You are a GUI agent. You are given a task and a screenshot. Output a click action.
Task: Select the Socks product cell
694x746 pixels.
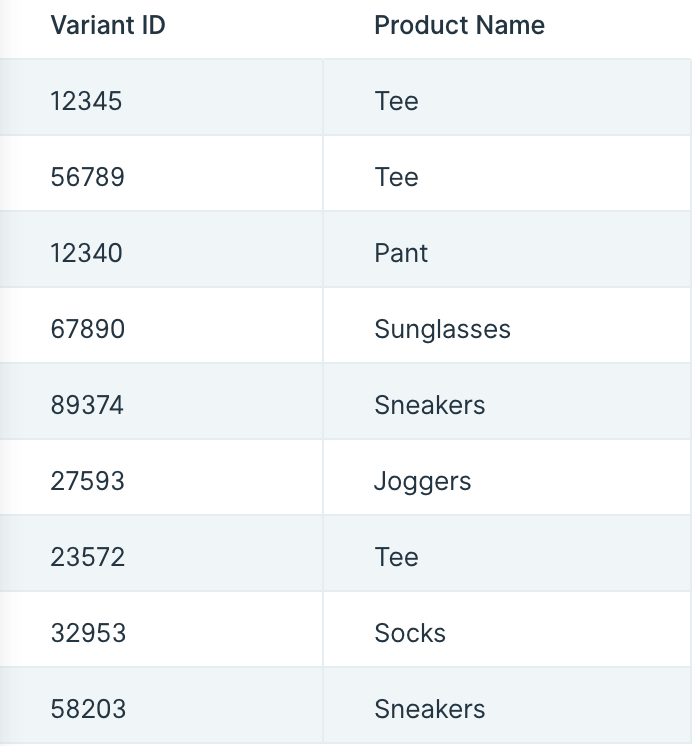tap(507, 629)
